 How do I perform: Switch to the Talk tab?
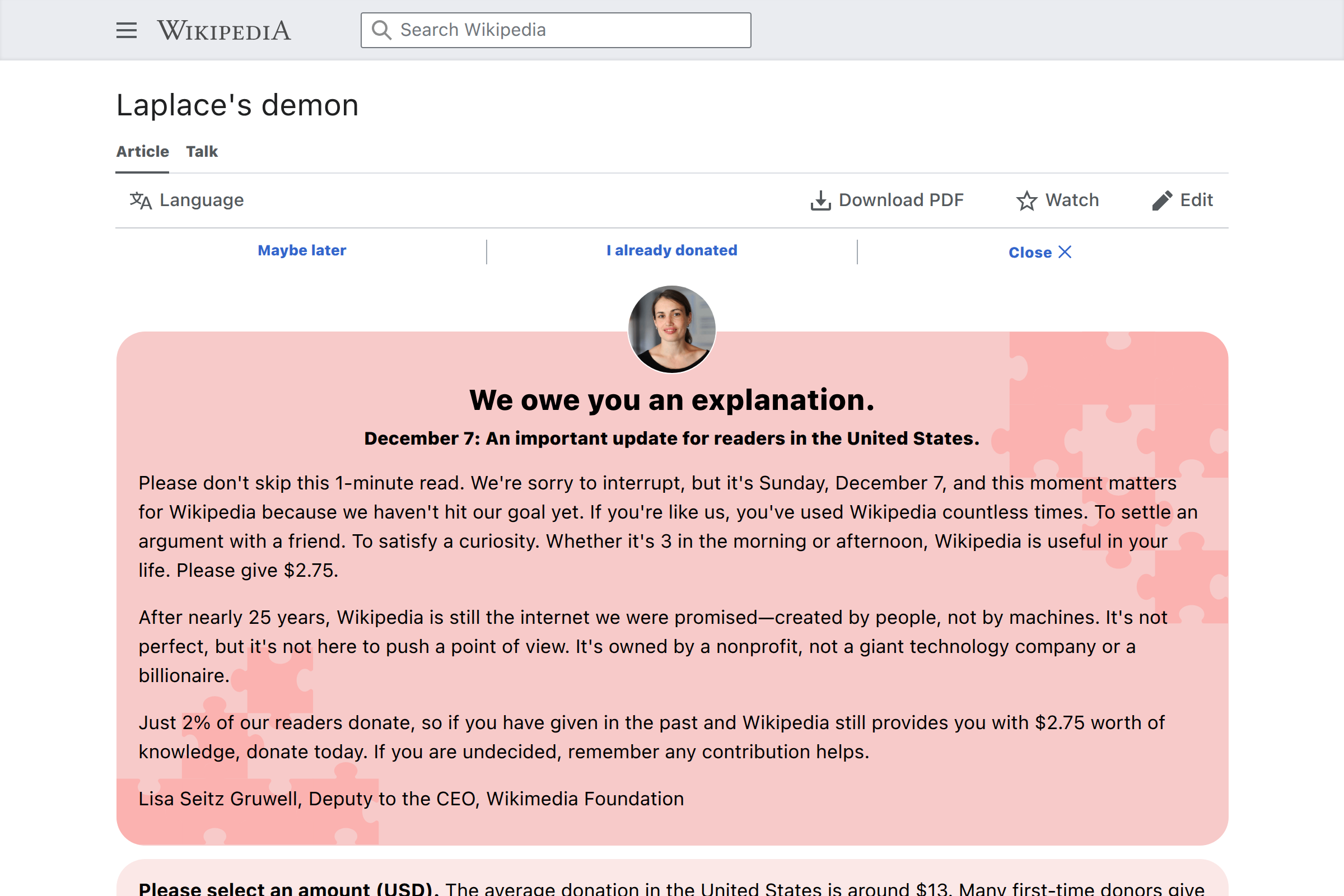[x=202, y=151]
